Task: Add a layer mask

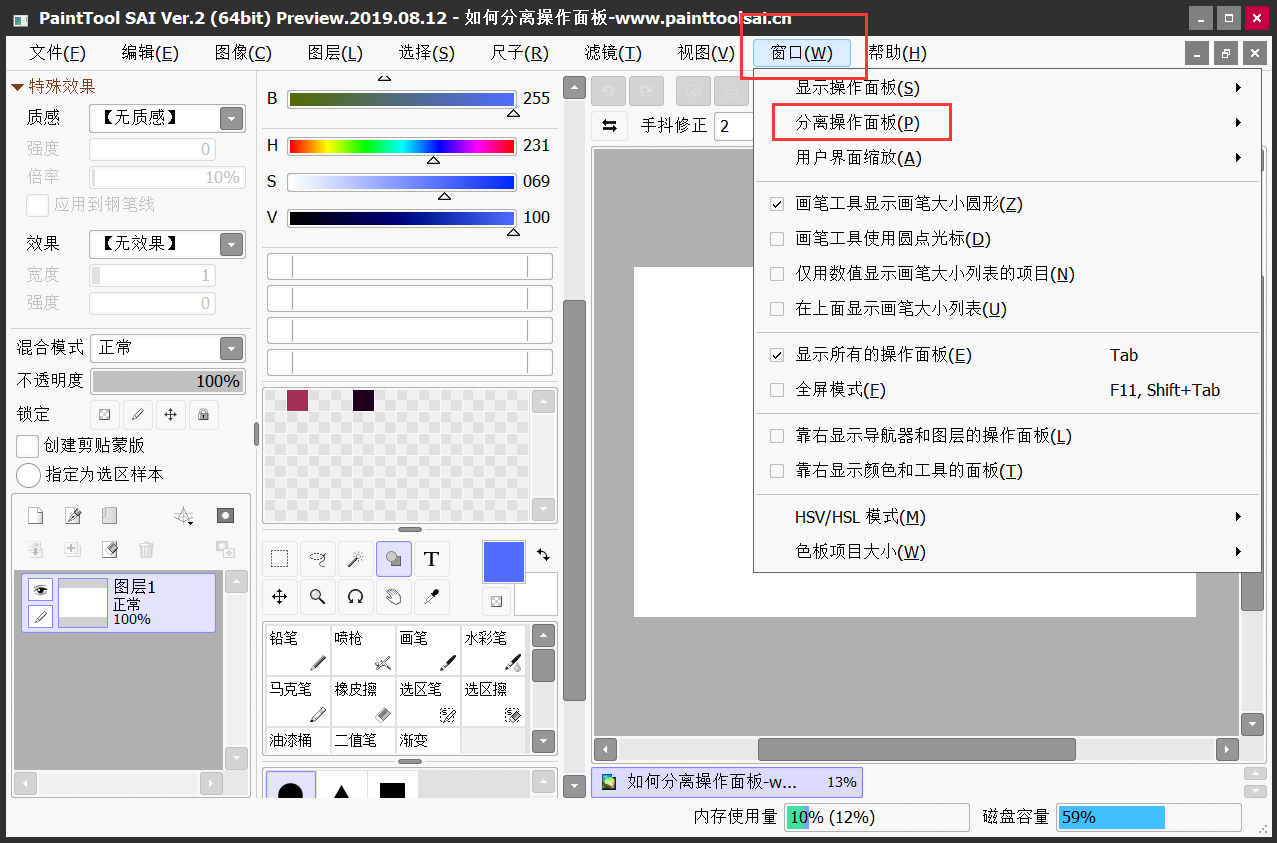Action: click(225, 516)
